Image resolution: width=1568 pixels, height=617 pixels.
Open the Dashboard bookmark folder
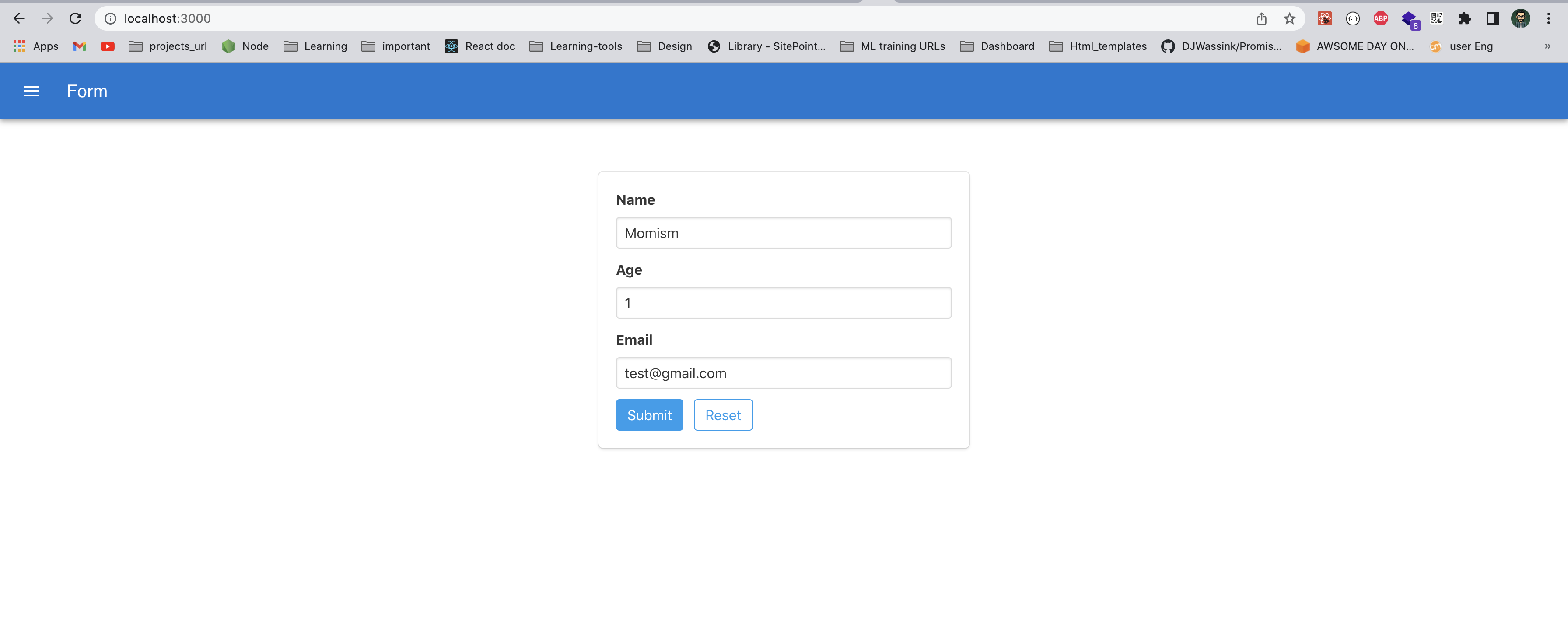(x=997, y=46)
